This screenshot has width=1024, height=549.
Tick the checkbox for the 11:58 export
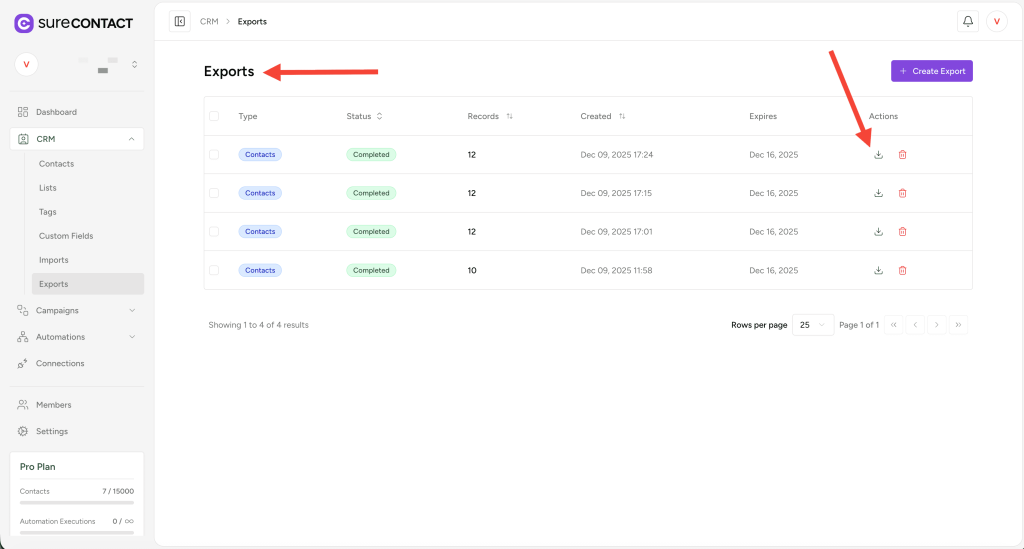214,270
